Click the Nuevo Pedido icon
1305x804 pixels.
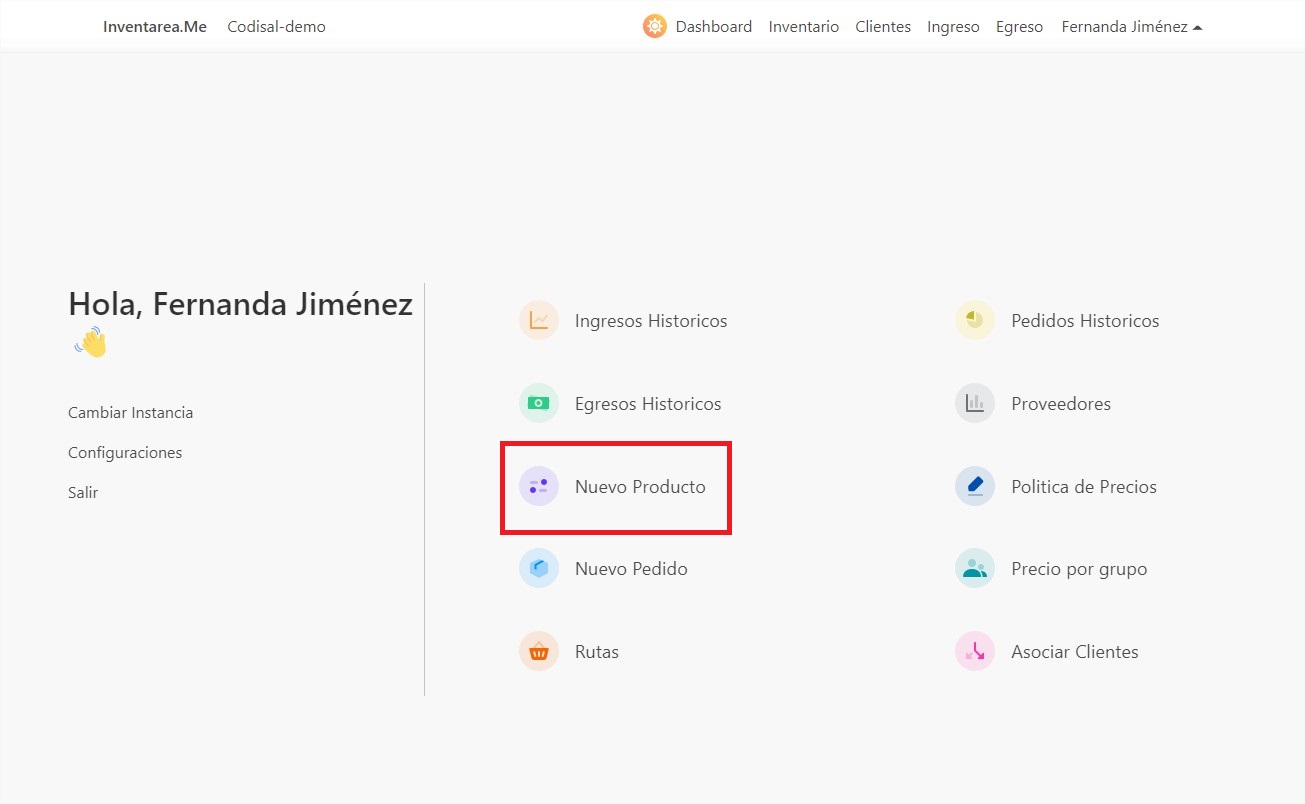539,568
